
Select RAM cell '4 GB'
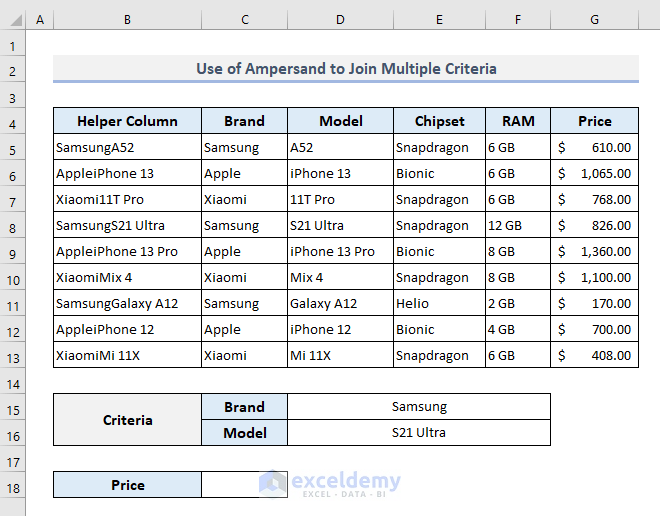coord(518,330)
